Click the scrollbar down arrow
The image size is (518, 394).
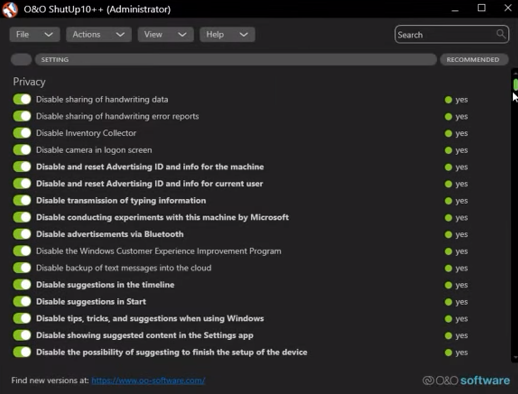pyautogui.click(x=515, y=358)
